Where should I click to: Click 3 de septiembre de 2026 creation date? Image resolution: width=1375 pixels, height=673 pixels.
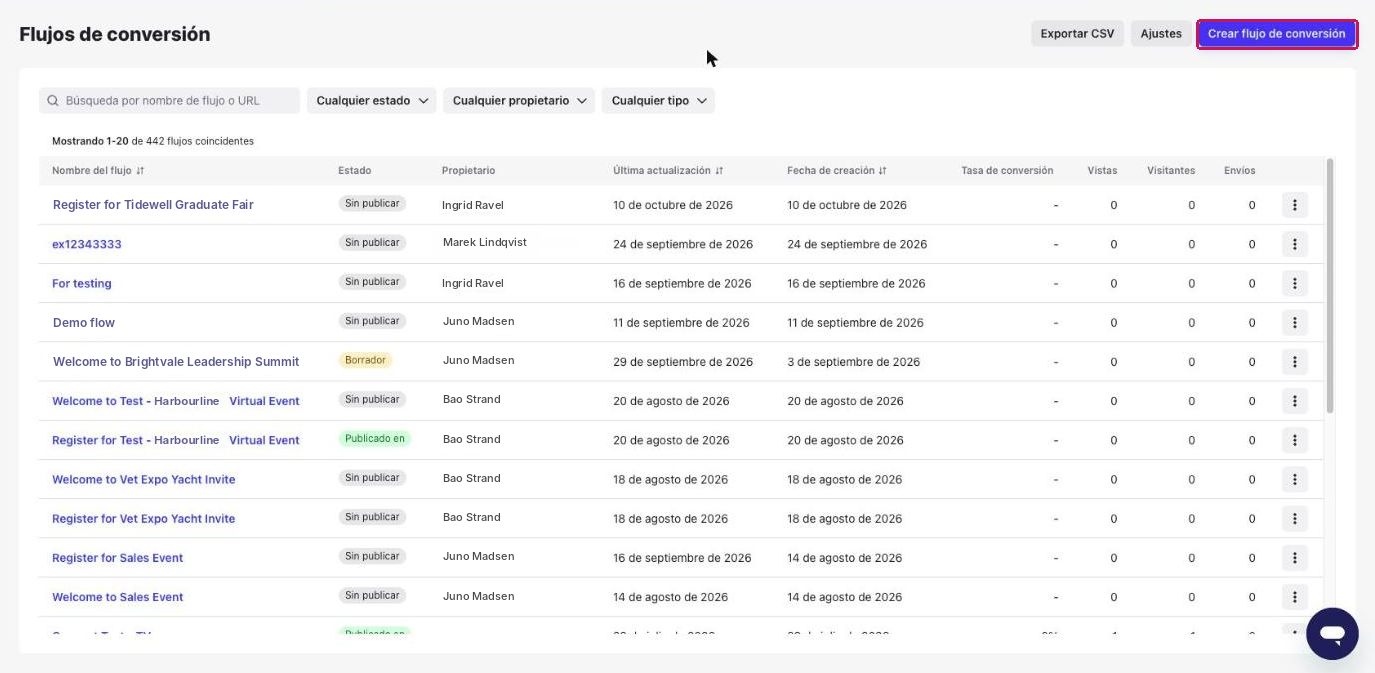click(x=854, y=362)
